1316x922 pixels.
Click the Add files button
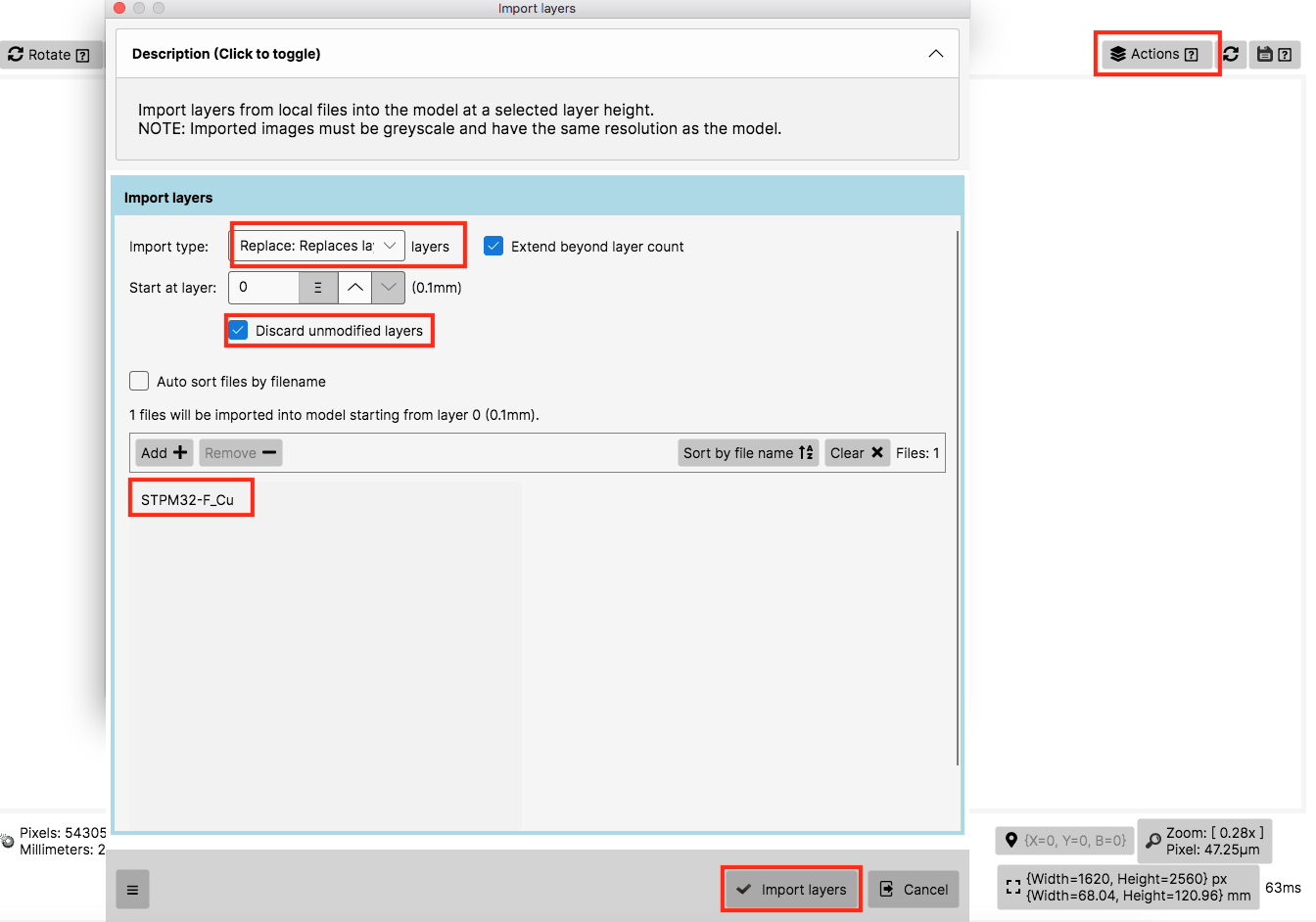click(164, 452)
